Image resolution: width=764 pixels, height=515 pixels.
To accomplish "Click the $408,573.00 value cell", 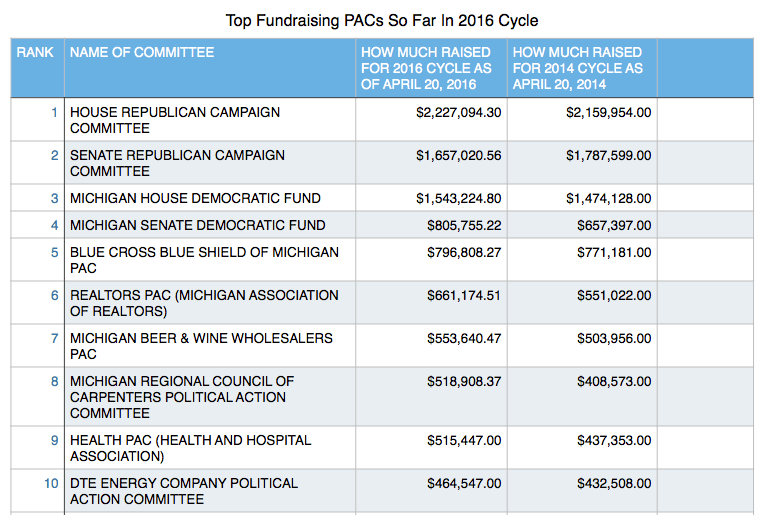I will [614, 382].
